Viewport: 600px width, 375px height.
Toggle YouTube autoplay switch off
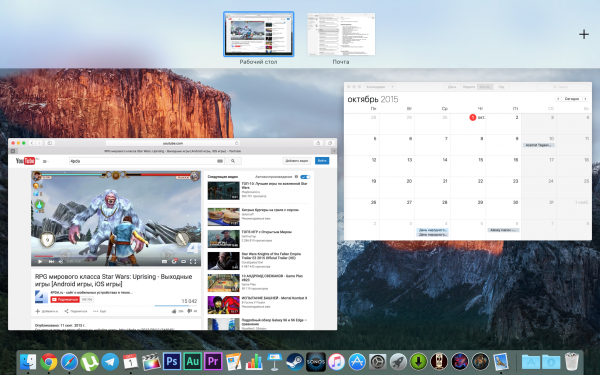(305, 177)
